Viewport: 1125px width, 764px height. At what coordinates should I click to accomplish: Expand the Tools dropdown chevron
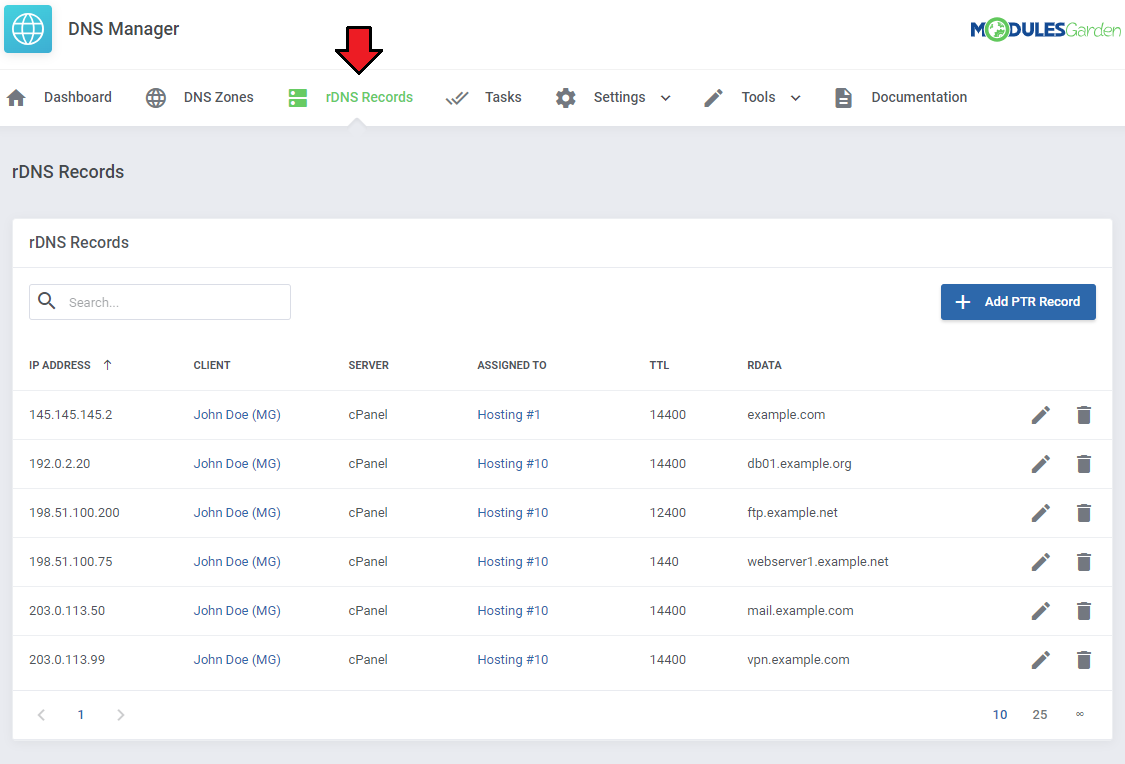click(796, 98)
